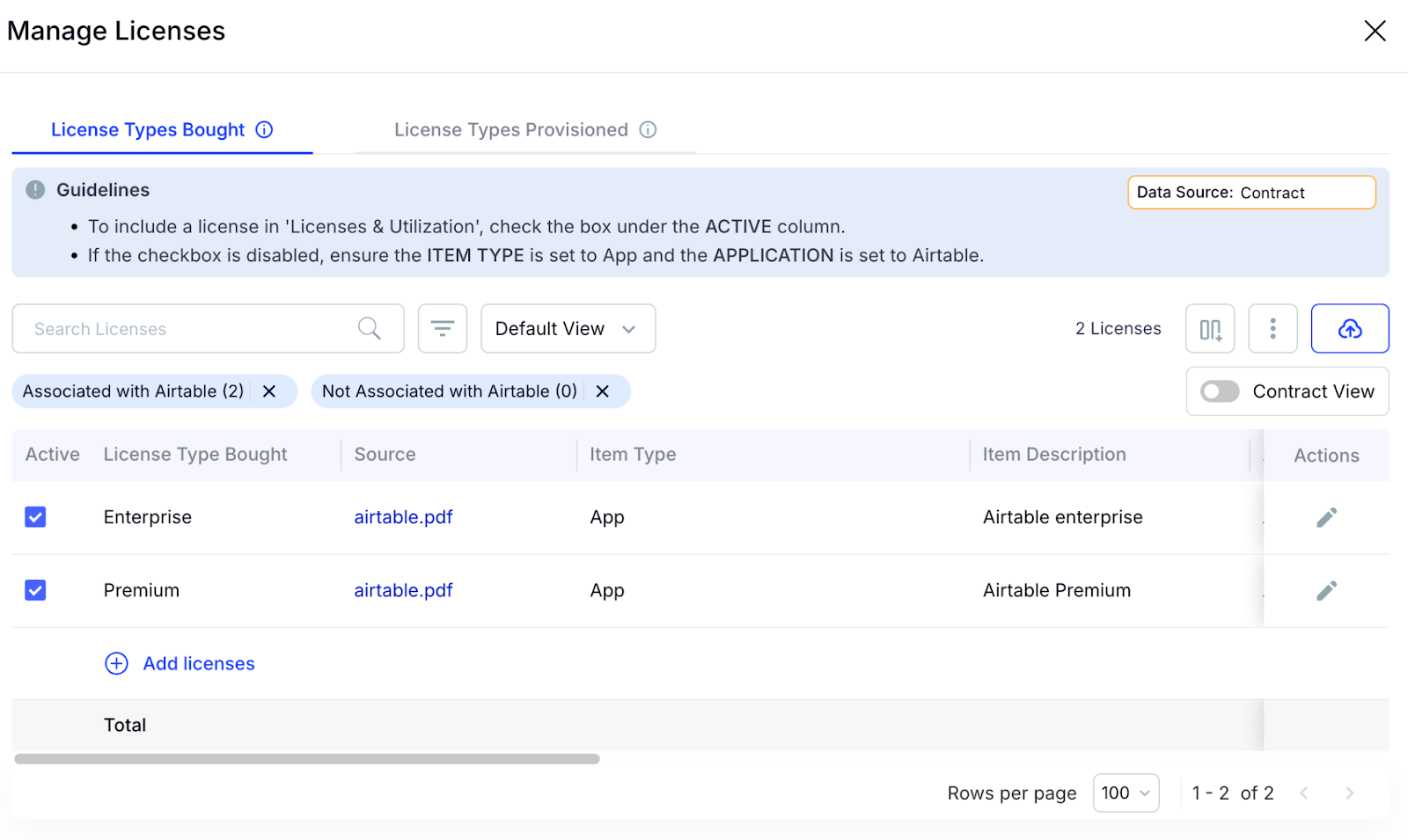Uncheck Active box for Enterprise row
1408x840 pixels.
[35, 517]
